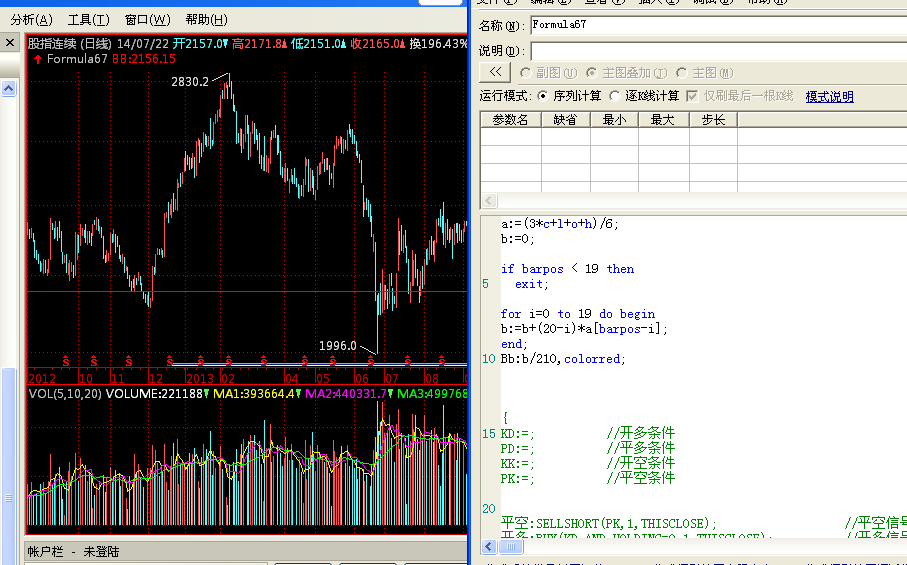Click the 平空:SELLSHORT code line
This screenshot has width=907, height=565.
(x=609, y=523)
